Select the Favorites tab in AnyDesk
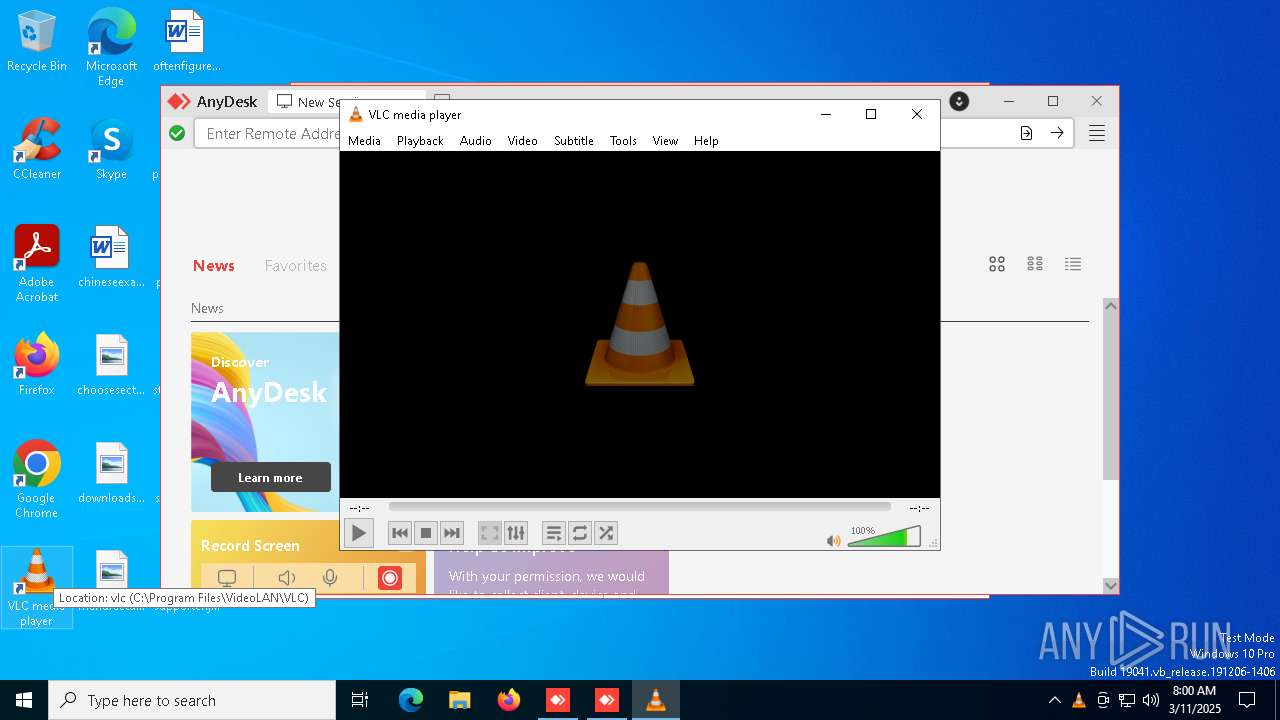Image resolution: width=1280 pixels, height=720 pixels. tap(295, 265)
